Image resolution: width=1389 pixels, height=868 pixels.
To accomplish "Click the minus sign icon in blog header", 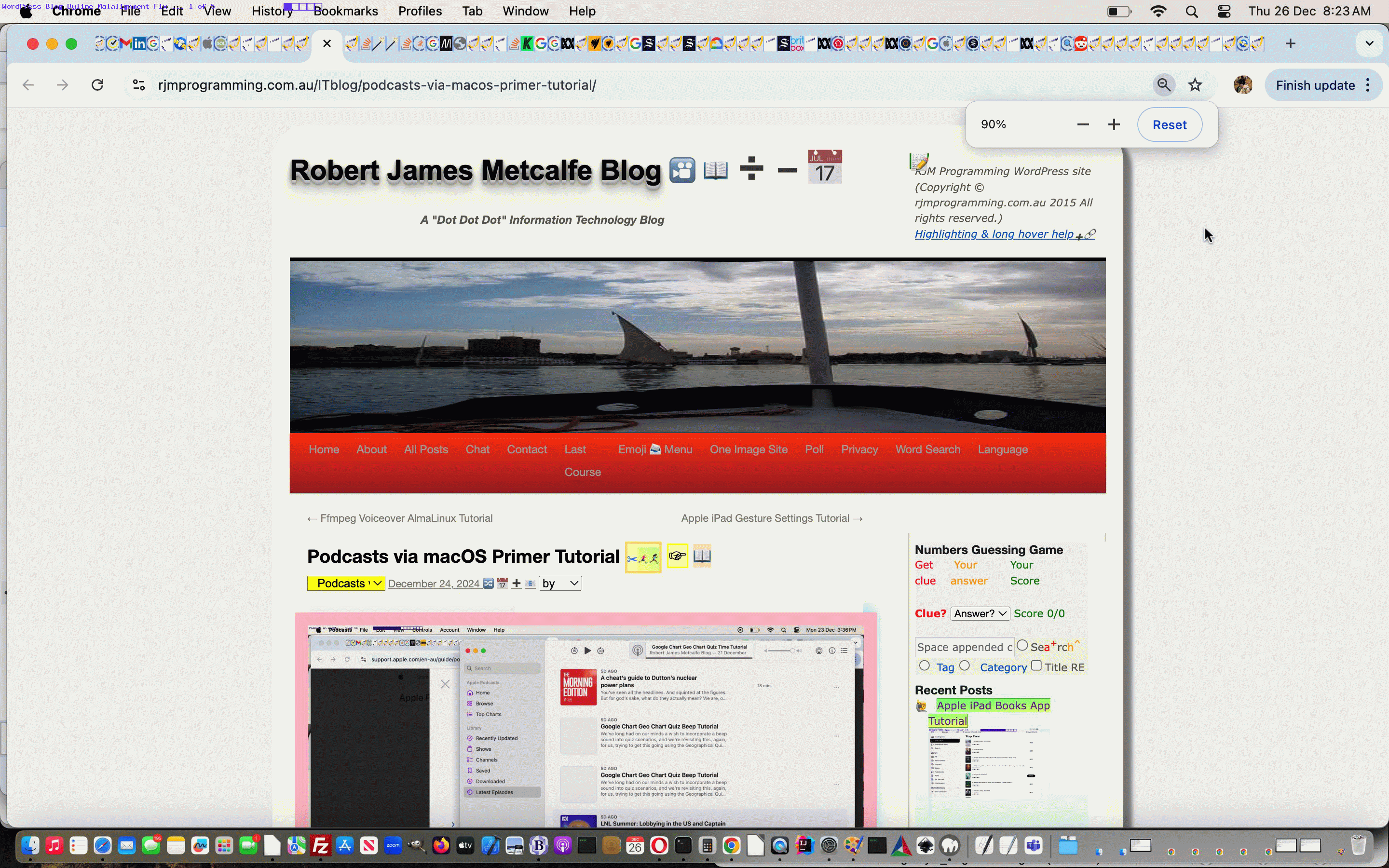I will click(787, 171).
